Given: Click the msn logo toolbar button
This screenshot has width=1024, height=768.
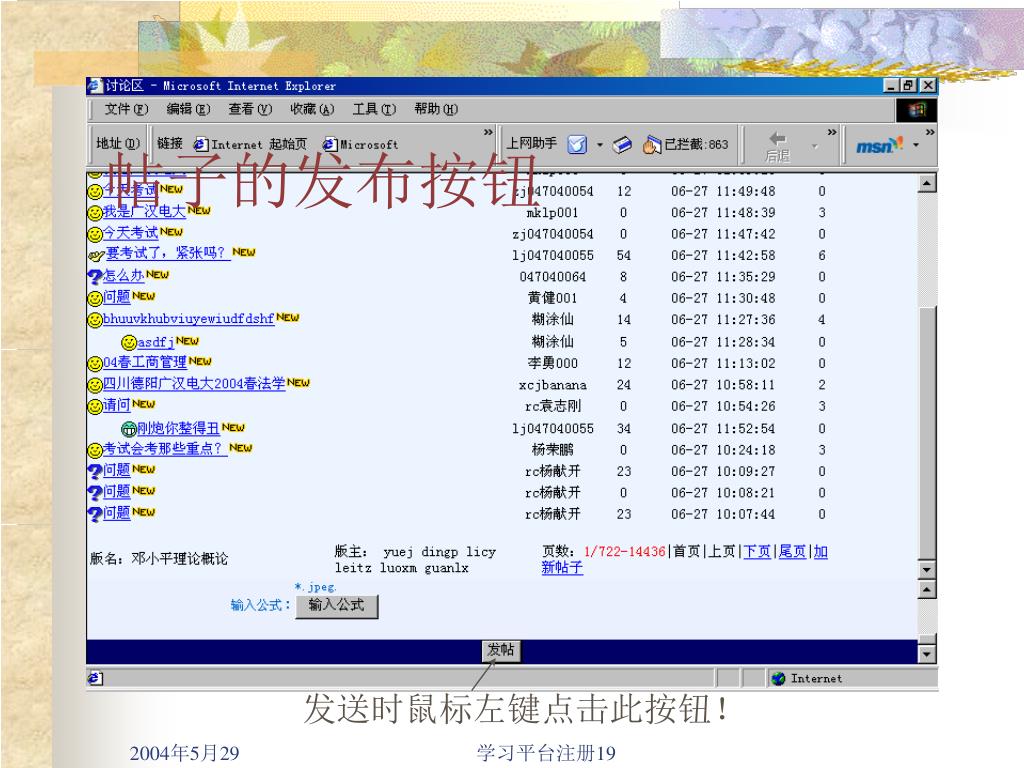Looking at the screenshot, I should pos(879,145).
